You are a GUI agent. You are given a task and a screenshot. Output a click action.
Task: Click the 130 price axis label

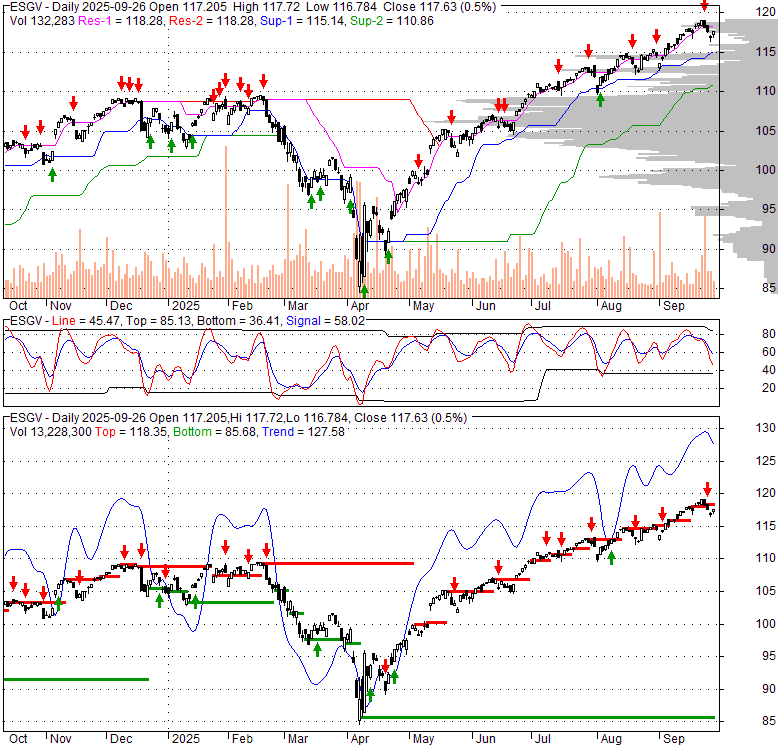tap(766, 428)
